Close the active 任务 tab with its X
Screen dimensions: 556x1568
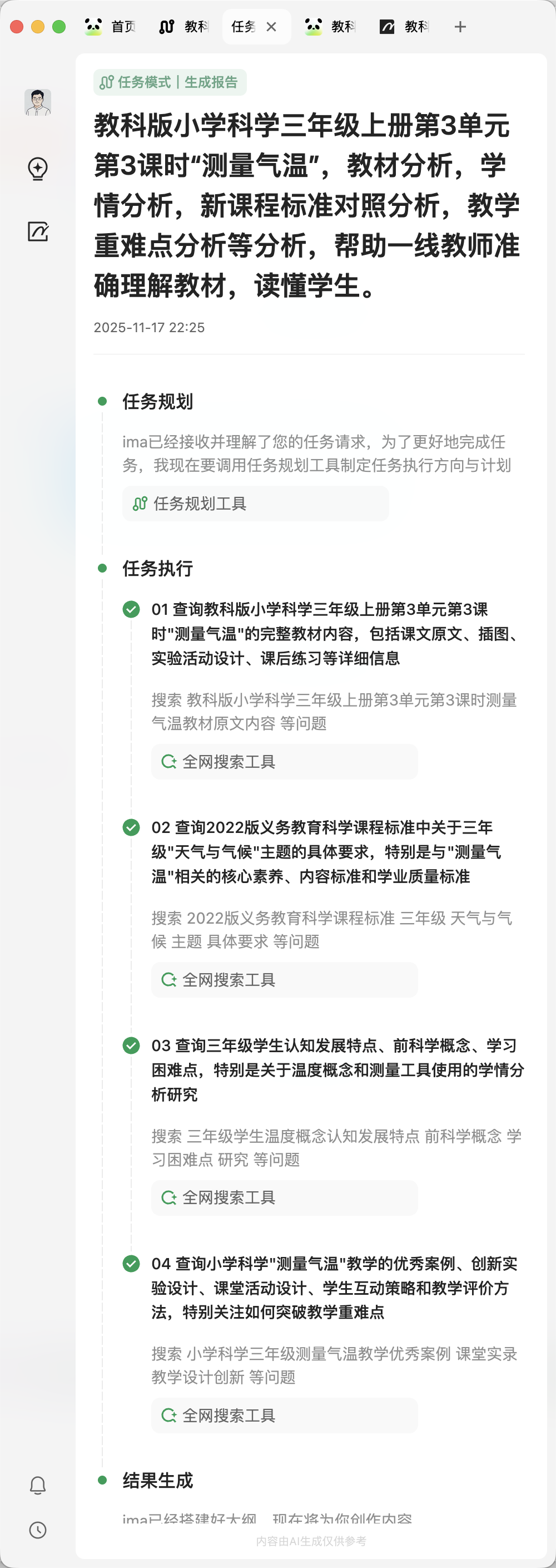272,26
